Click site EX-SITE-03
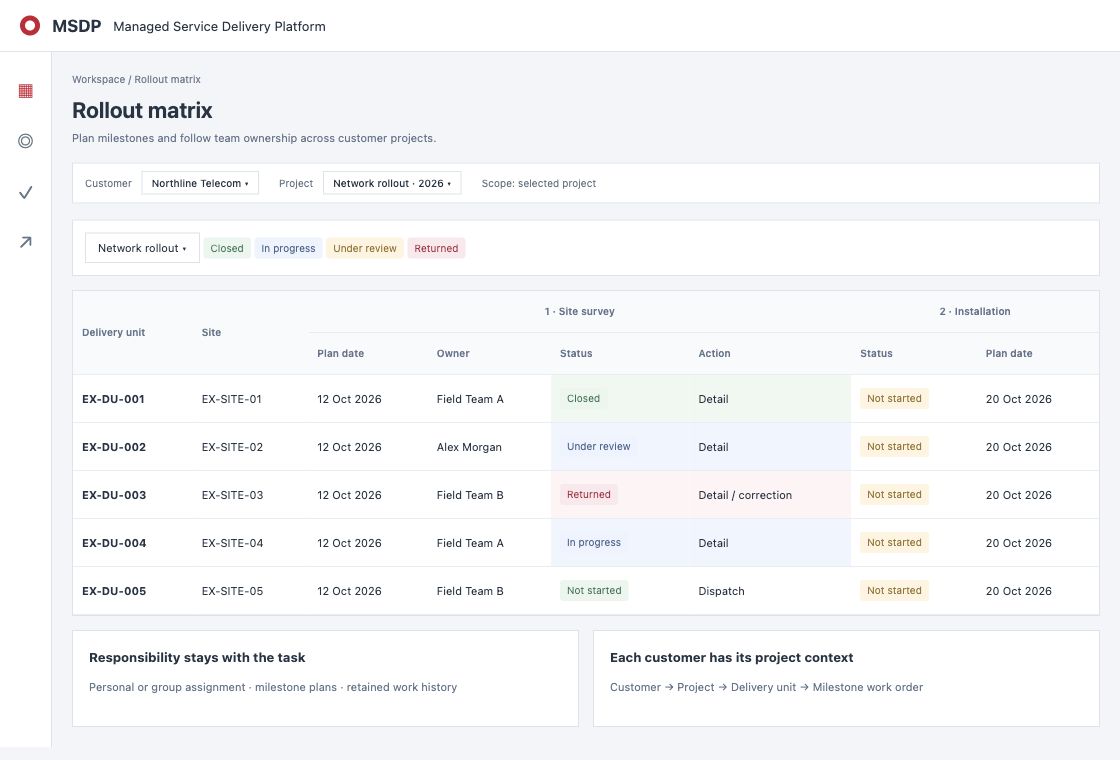This screenshot has height=760, width=1120. click(x=232, y=494)
